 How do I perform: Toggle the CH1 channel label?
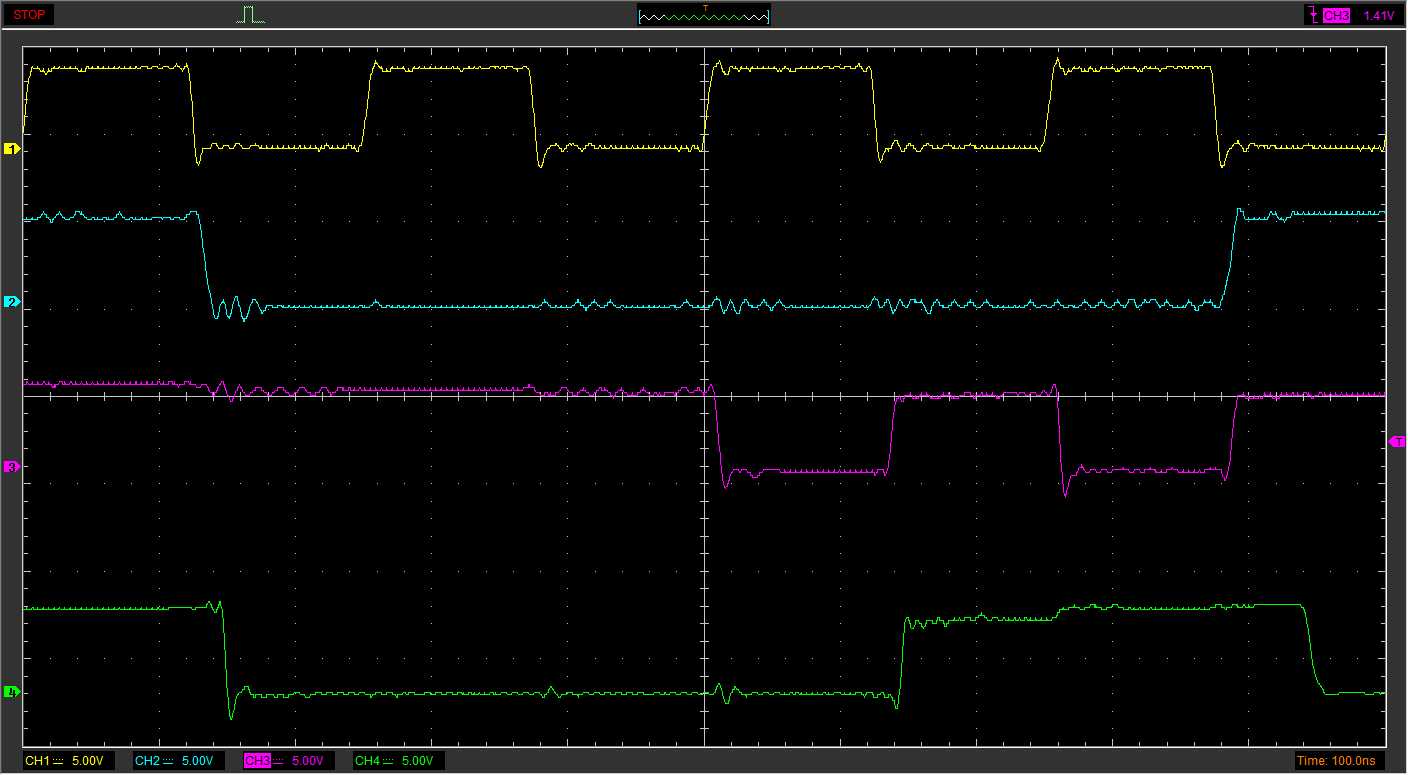click(37, 761)
